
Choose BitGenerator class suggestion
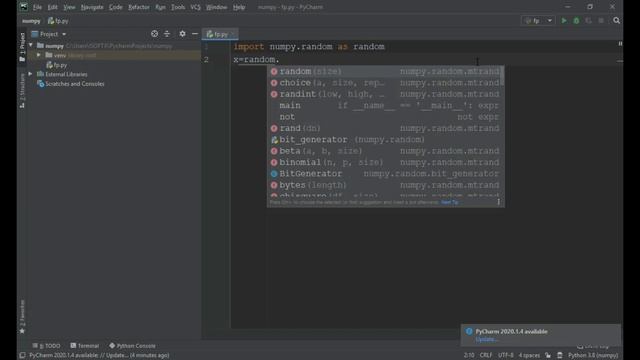[x=385, y=174]
